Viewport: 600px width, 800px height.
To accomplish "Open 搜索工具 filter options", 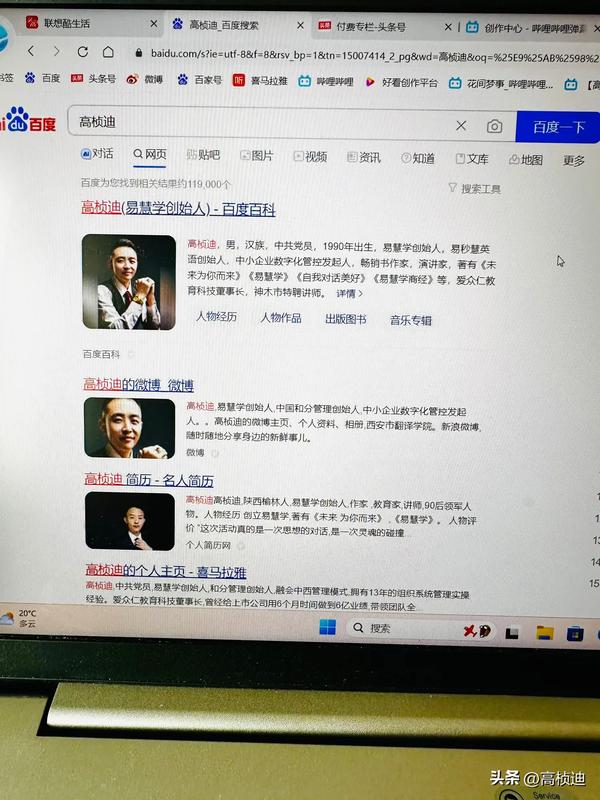I will point(474,189).
